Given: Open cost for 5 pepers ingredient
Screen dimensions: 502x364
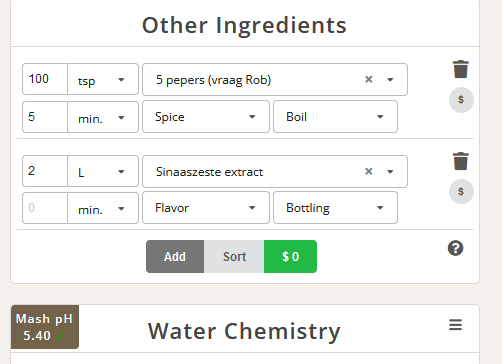Looking at the screenshot, I should click(x=461, y=100).
